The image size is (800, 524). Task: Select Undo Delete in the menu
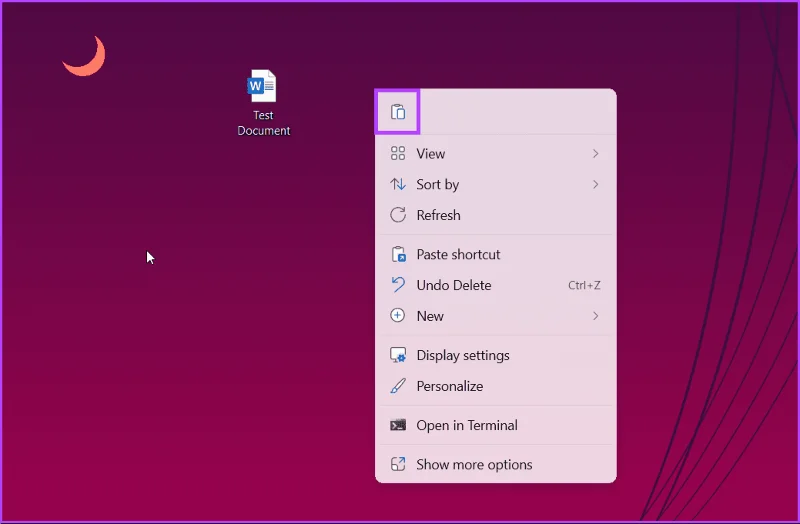click(x=495, y=285)
